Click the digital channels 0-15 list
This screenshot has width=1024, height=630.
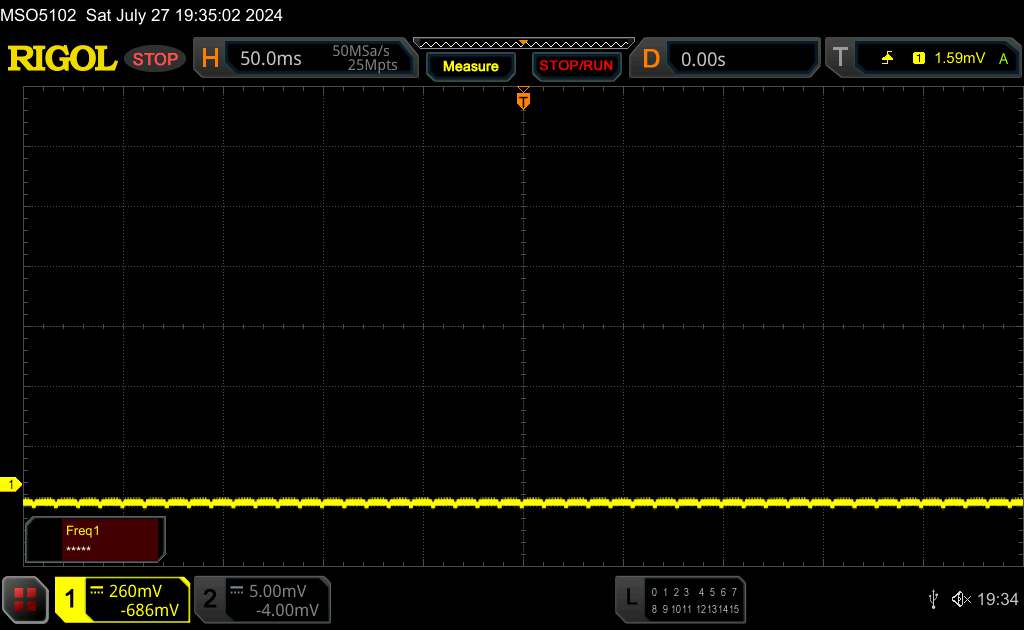[695, 601]
